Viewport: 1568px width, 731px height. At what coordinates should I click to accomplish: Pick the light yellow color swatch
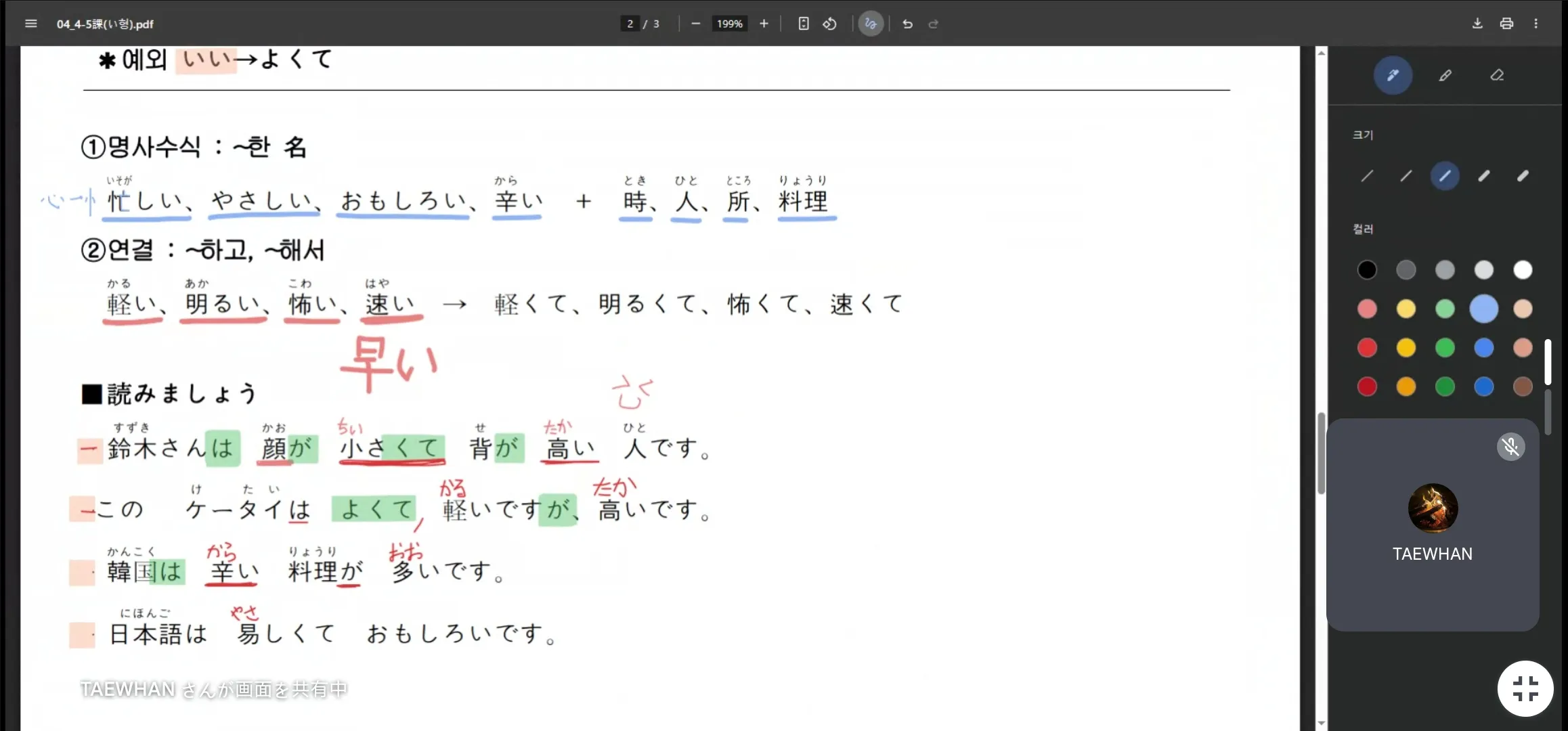pyautogui.click(x=1406, y=309)
